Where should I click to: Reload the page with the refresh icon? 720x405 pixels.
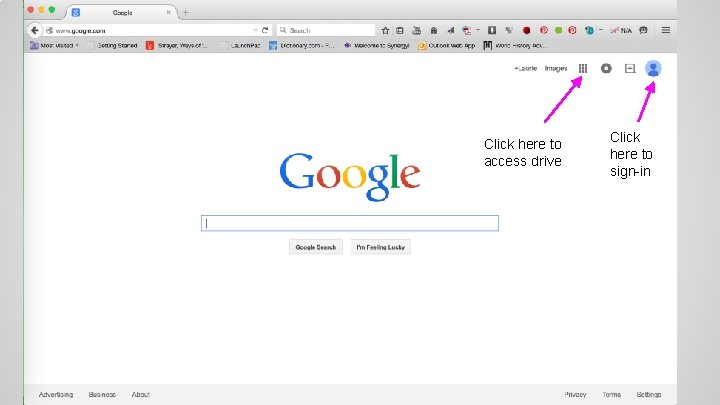pyautogui.click(x=265, y=30)
